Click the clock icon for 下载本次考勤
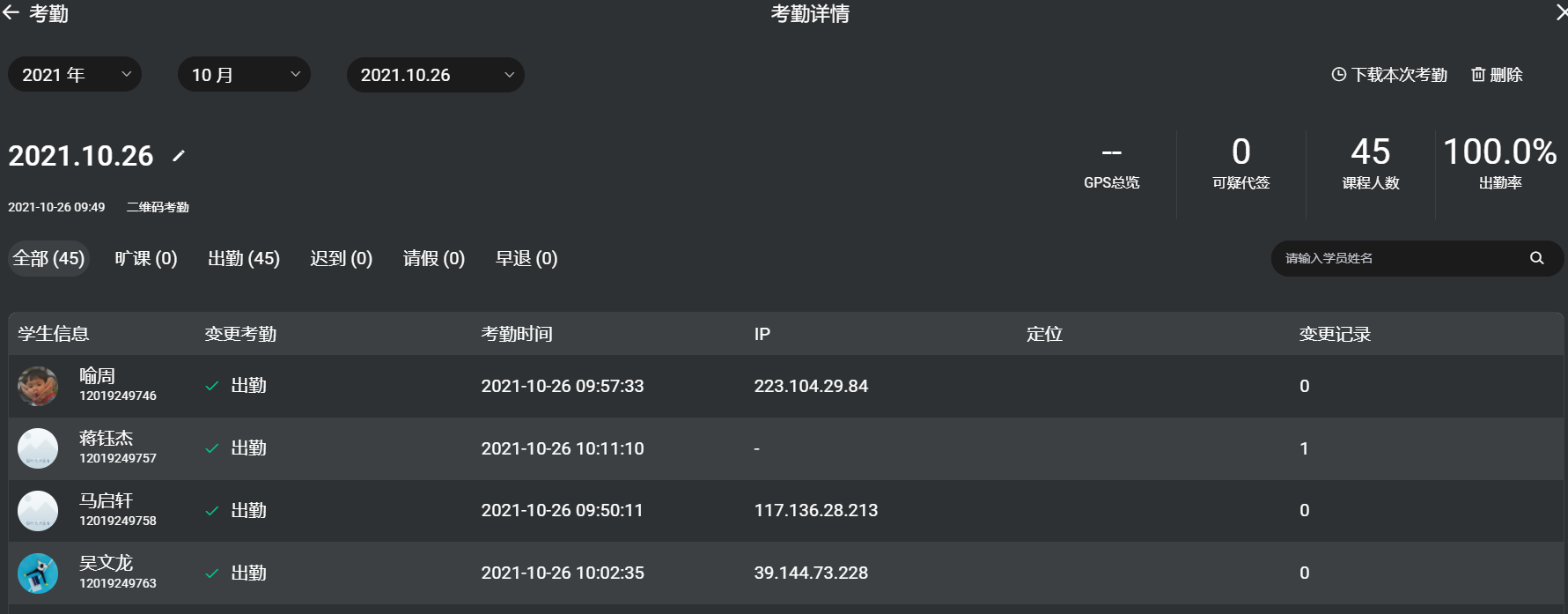Viewport: 1568px width, 614px height. [1338, 75]
